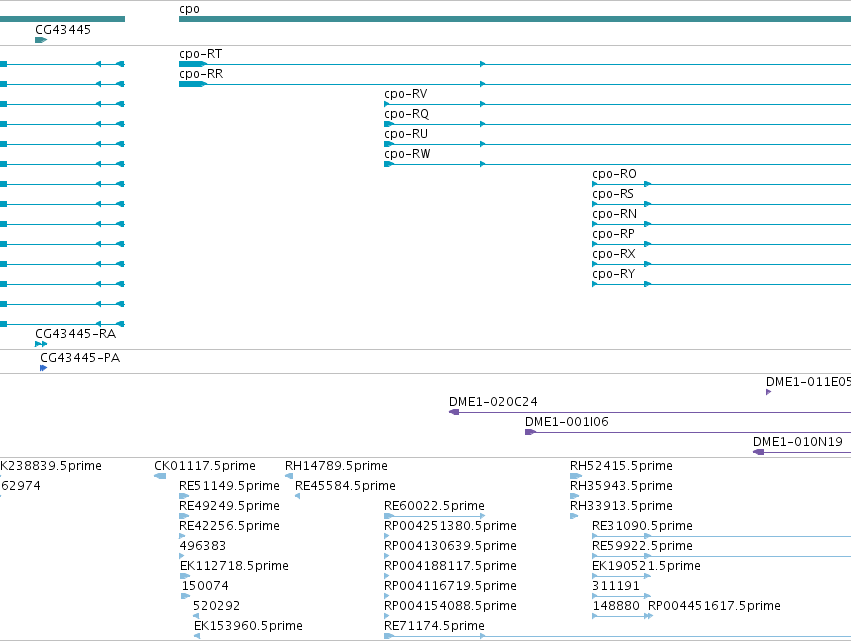This screenshot has width=851, height=641.
Task: Select the 496383 feature label
Action: pyautogui.click(x=202, y=546)
